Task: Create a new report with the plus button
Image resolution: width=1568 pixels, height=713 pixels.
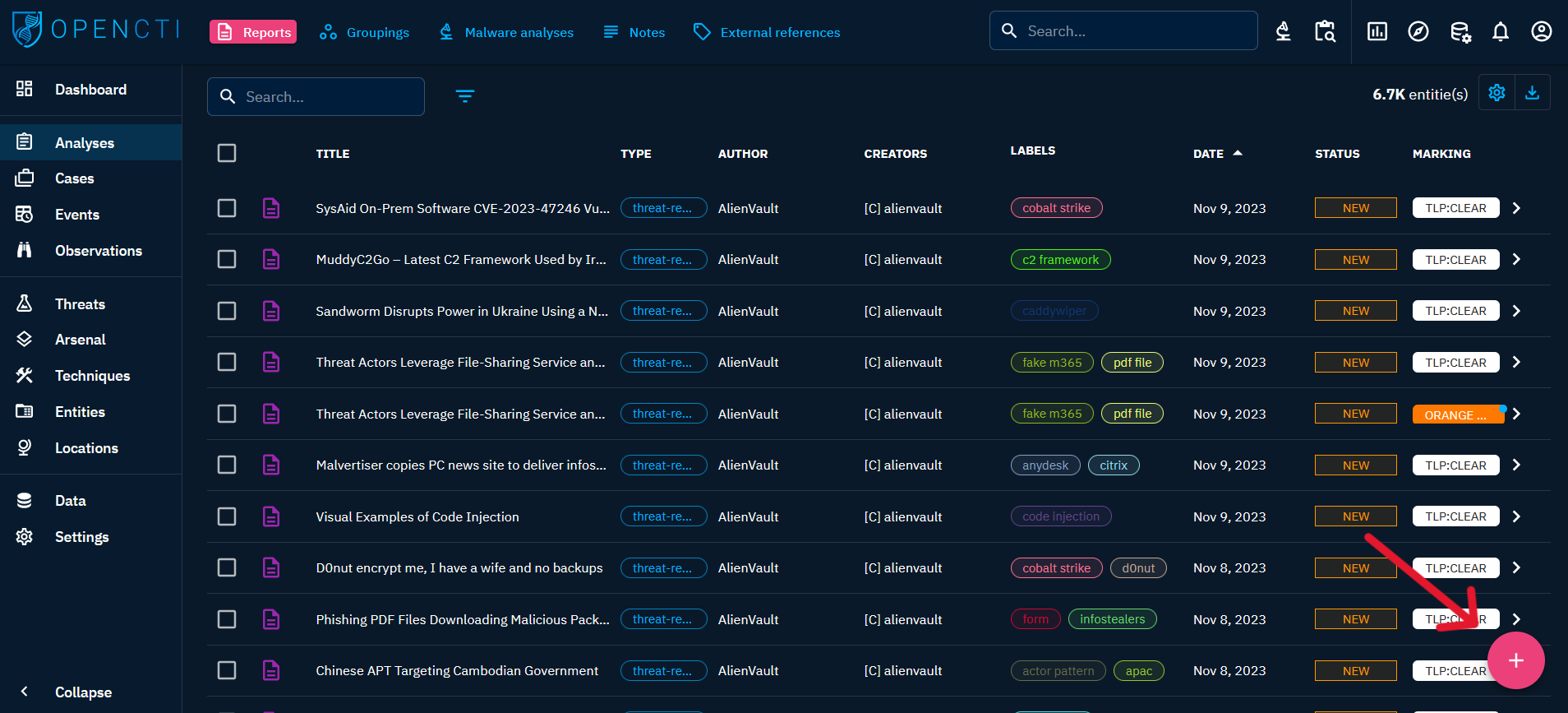Action: pos(1516,660)
